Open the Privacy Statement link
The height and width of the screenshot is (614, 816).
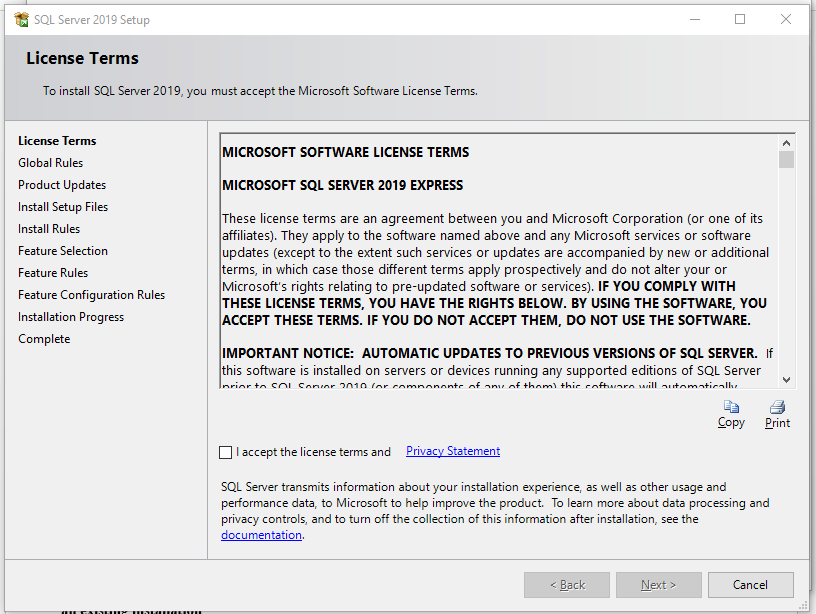(x=452, y=451)
